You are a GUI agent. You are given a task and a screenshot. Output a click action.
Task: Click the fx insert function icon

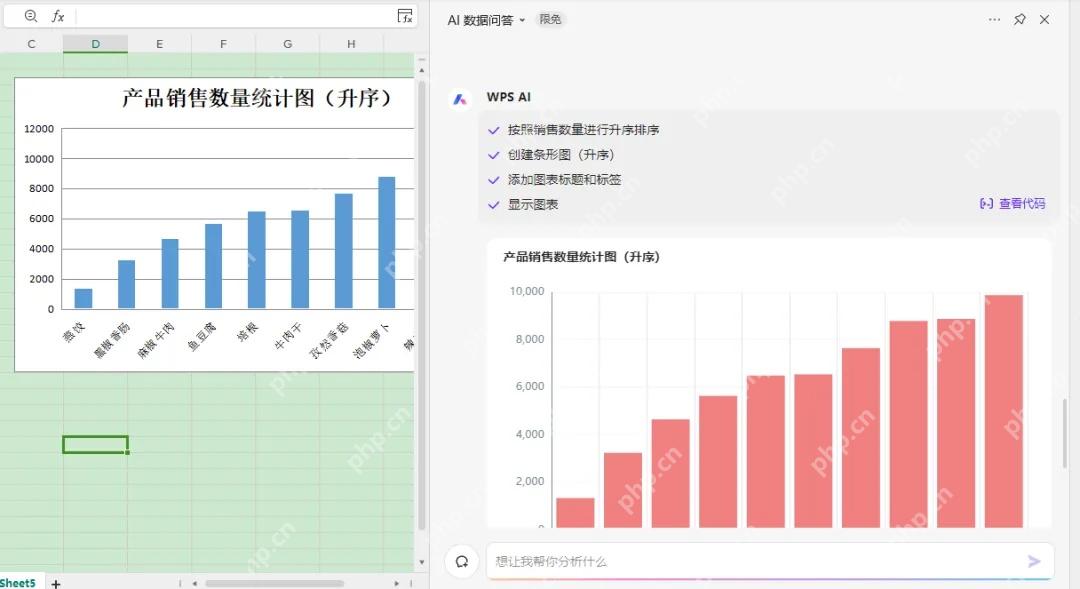58,16
